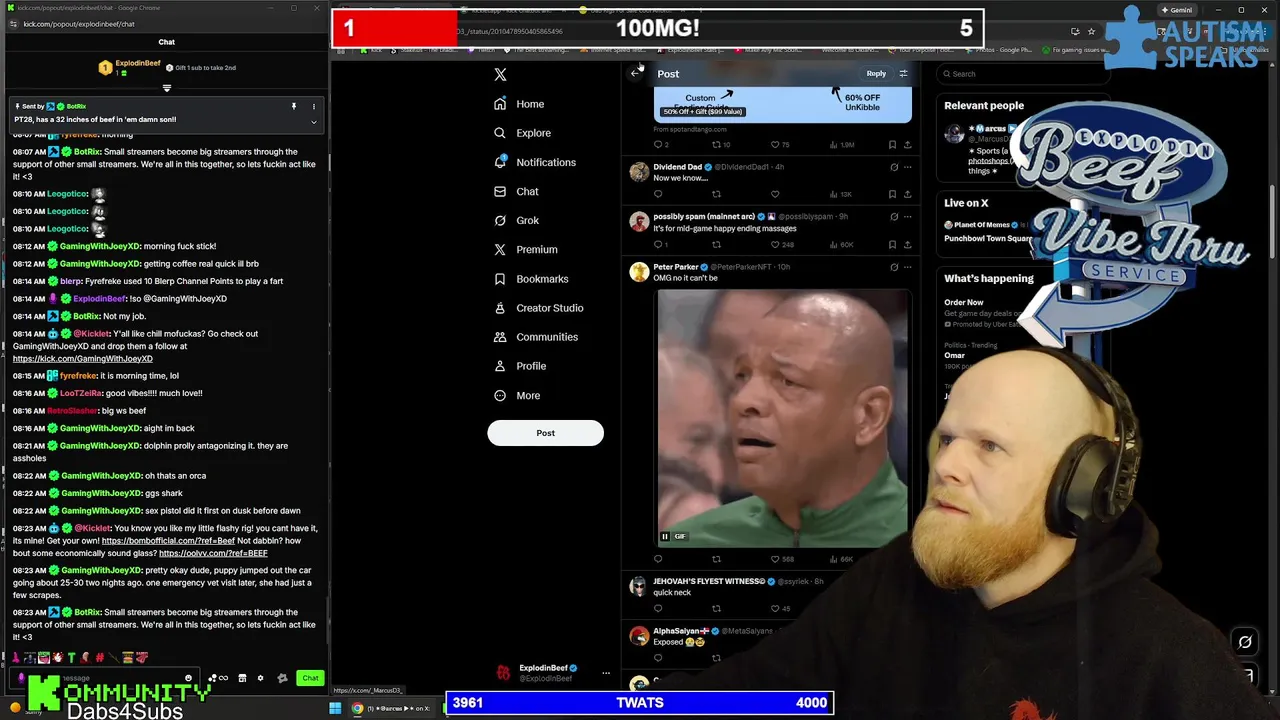Open more options on Peter Parker reply

point(907,267)
